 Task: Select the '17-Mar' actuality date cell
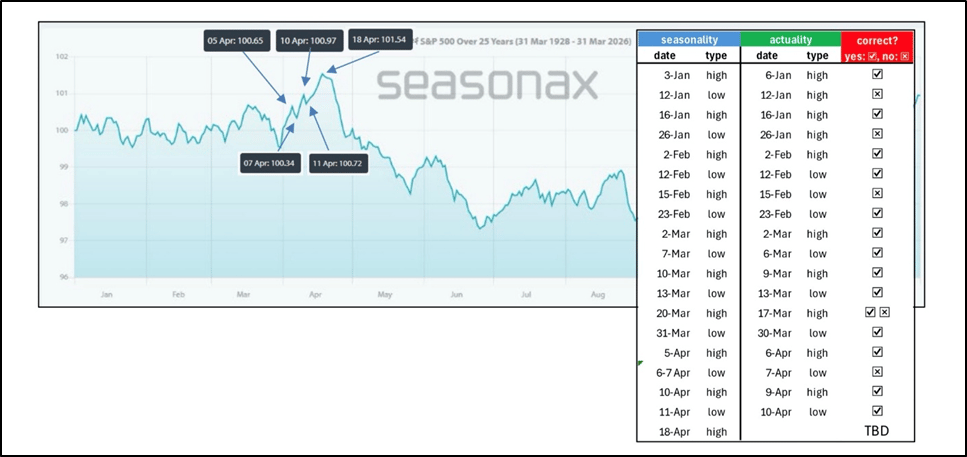773,313
